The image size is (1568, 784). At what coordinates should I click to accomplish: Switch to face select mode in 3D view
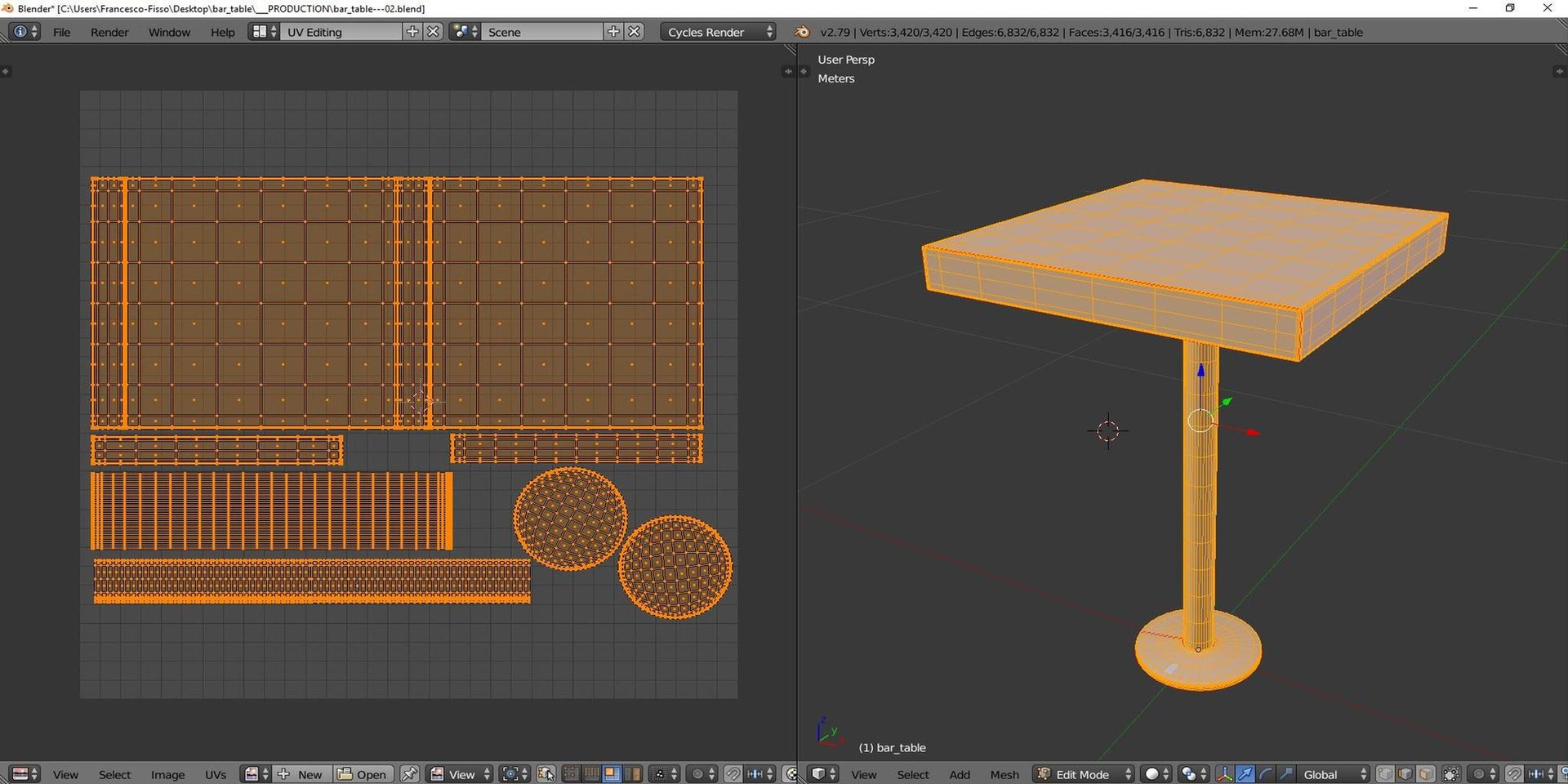(1425, 773)
